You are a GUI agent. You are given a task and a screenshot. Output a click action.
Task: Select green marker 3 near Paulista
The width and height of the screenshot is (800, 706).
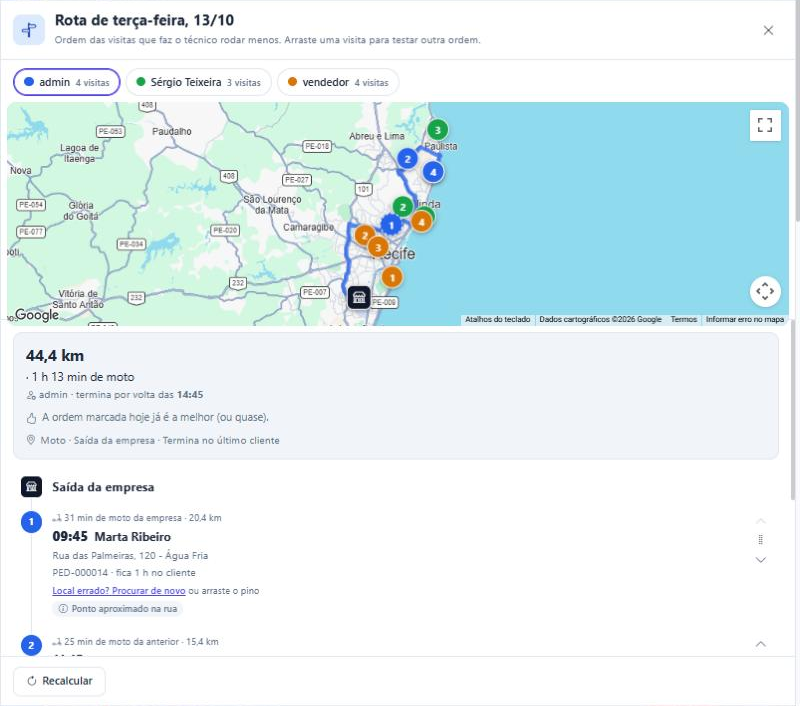[x=437, y=130]
